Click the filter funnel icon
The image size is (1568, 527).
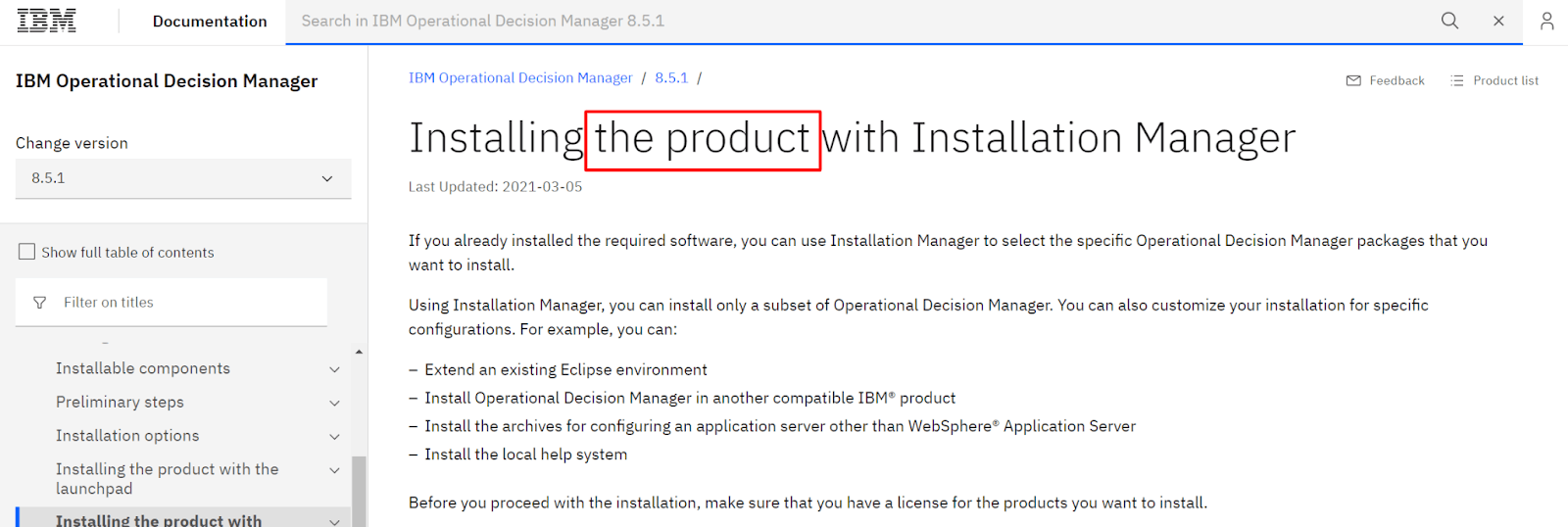click(39, 303)
